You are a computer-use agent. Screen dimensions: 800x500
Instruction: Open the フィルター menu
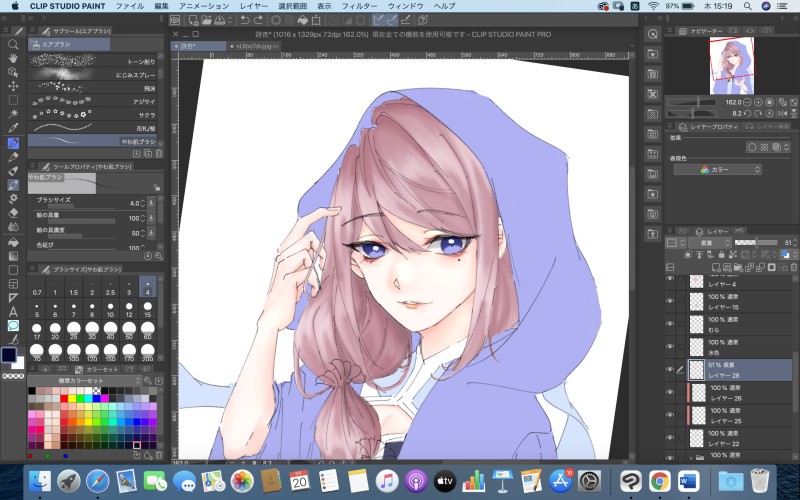point(359,6)
